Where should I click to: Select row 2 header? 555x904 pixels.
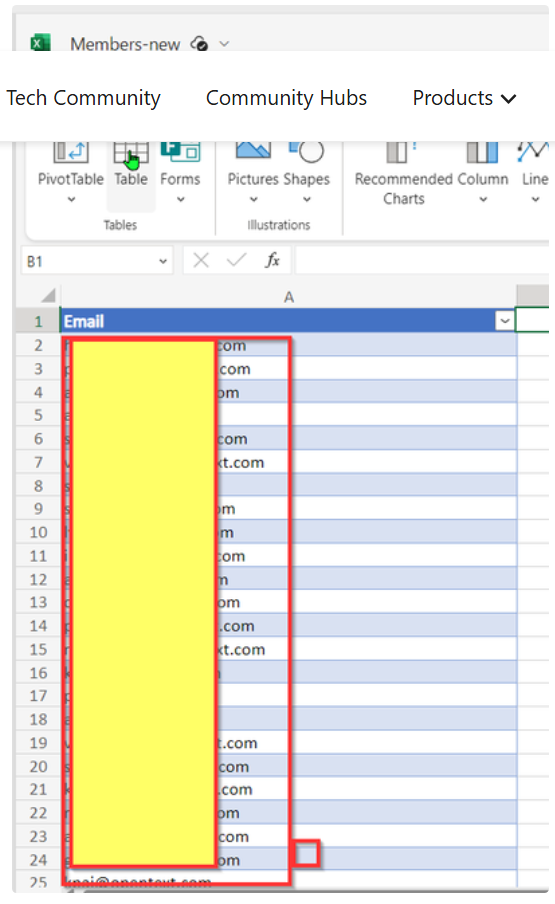point(38,345)
